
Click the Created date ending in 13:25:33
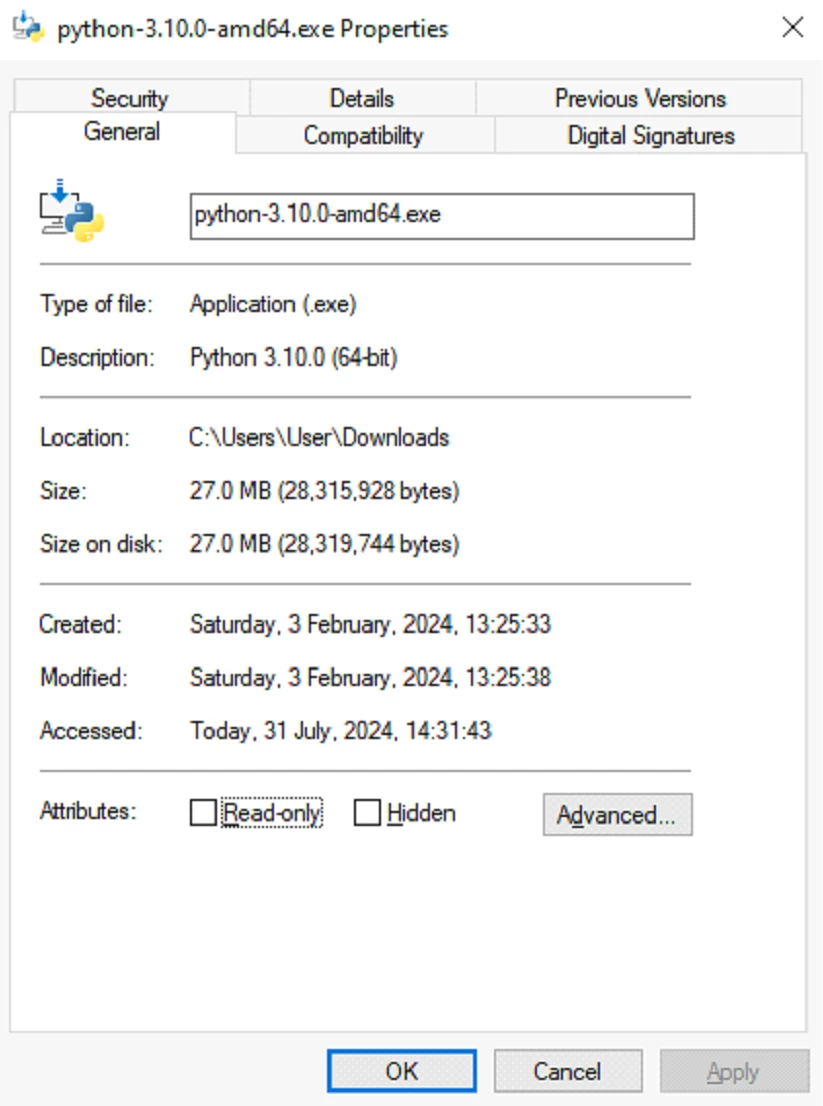370,625
